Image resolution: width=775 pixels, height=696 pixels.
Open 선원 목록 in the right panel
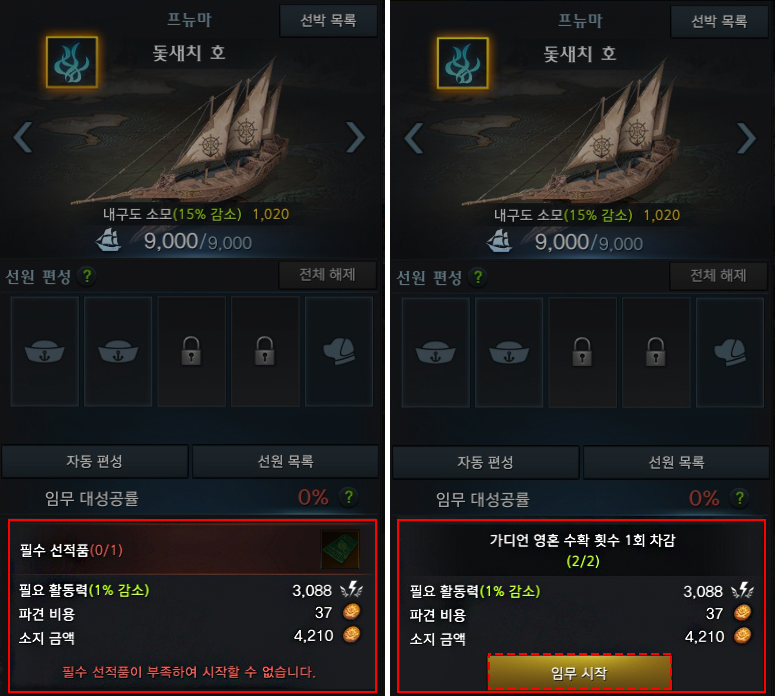coord(676,462)
